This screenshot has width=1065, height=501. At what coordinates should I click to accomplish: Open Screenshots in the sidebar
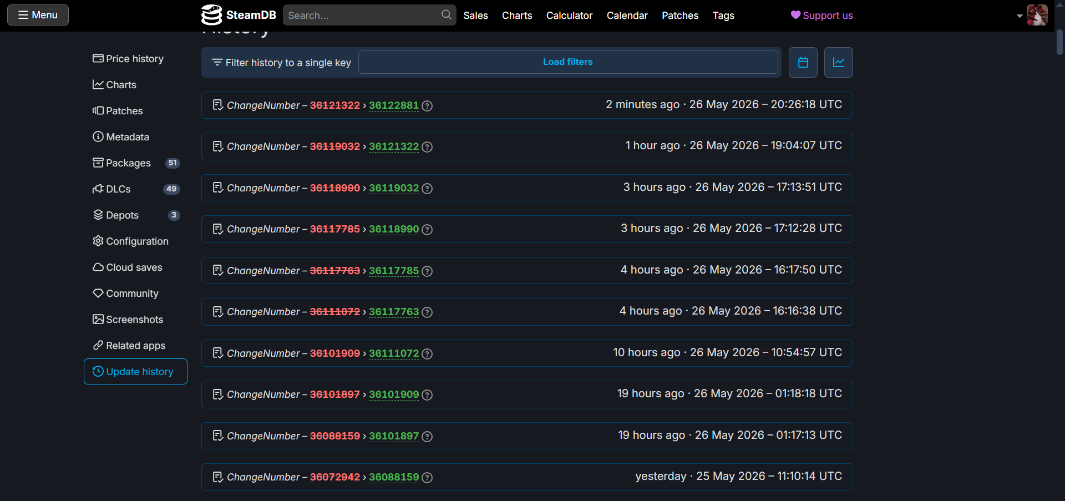click(128, 319)
